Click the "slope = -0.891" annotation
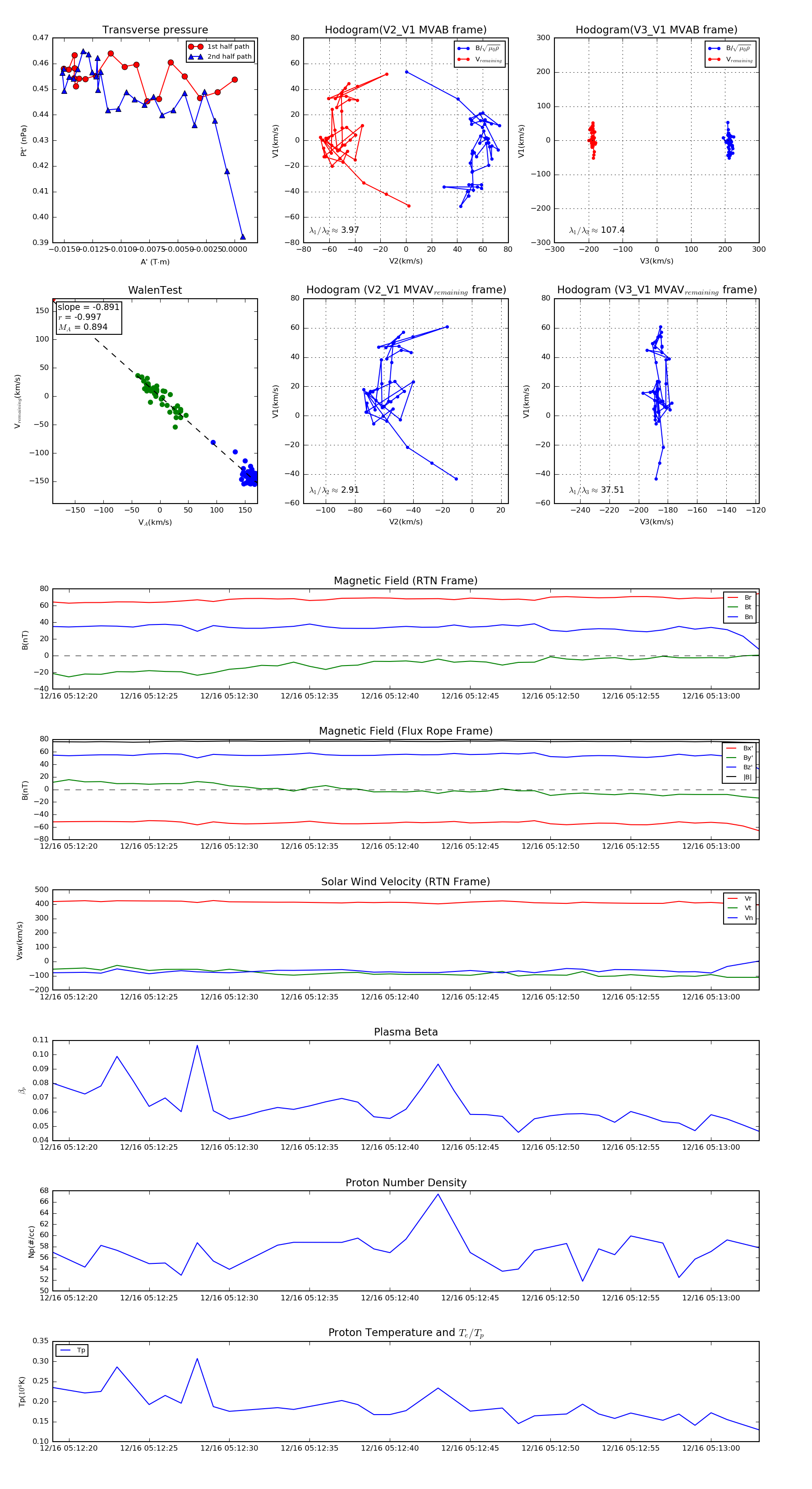Image resolution: width=812 pixels, height=1489 pixels. pos(88,307)
